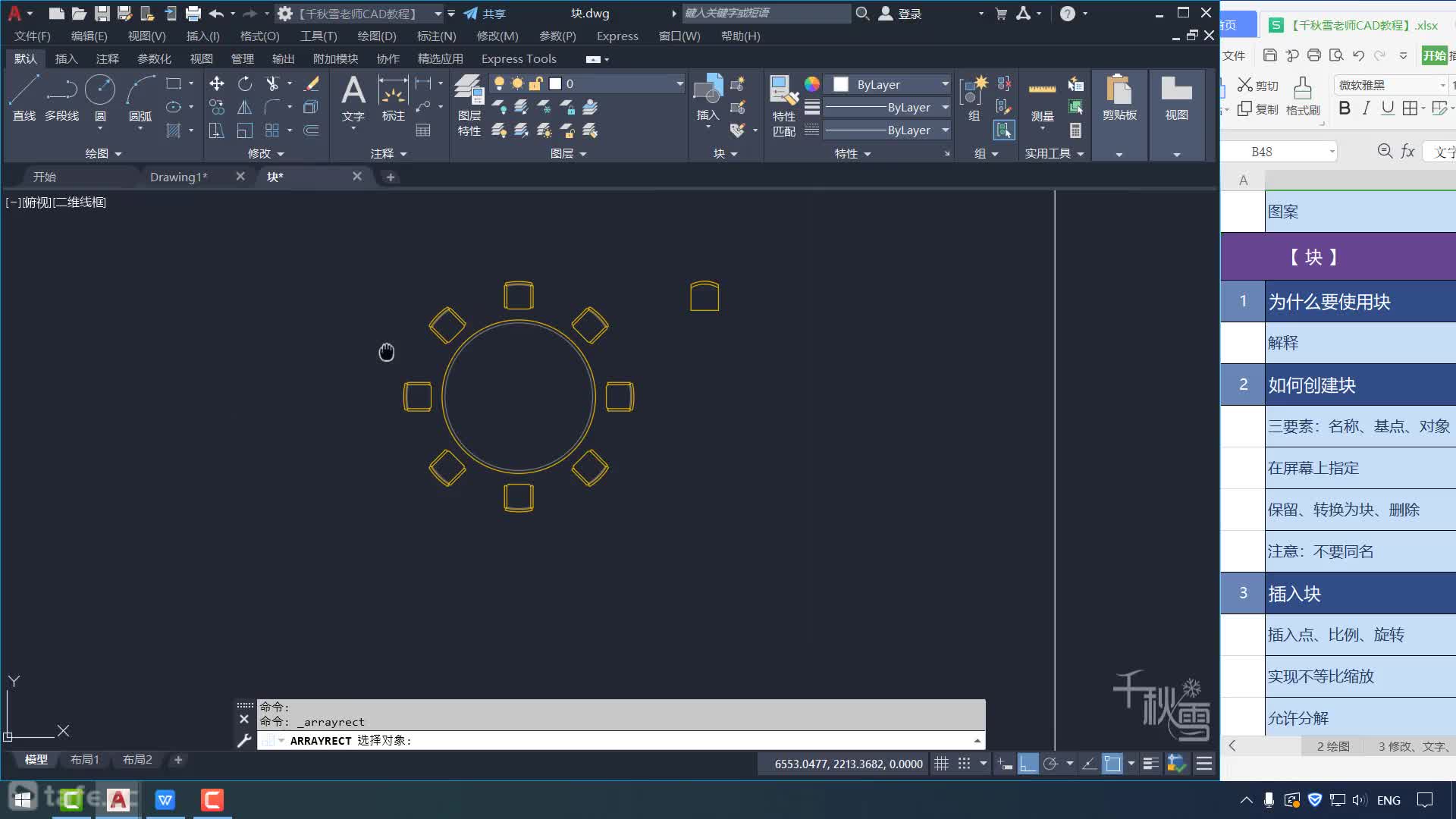Click the Text (文字) tool

353,98
